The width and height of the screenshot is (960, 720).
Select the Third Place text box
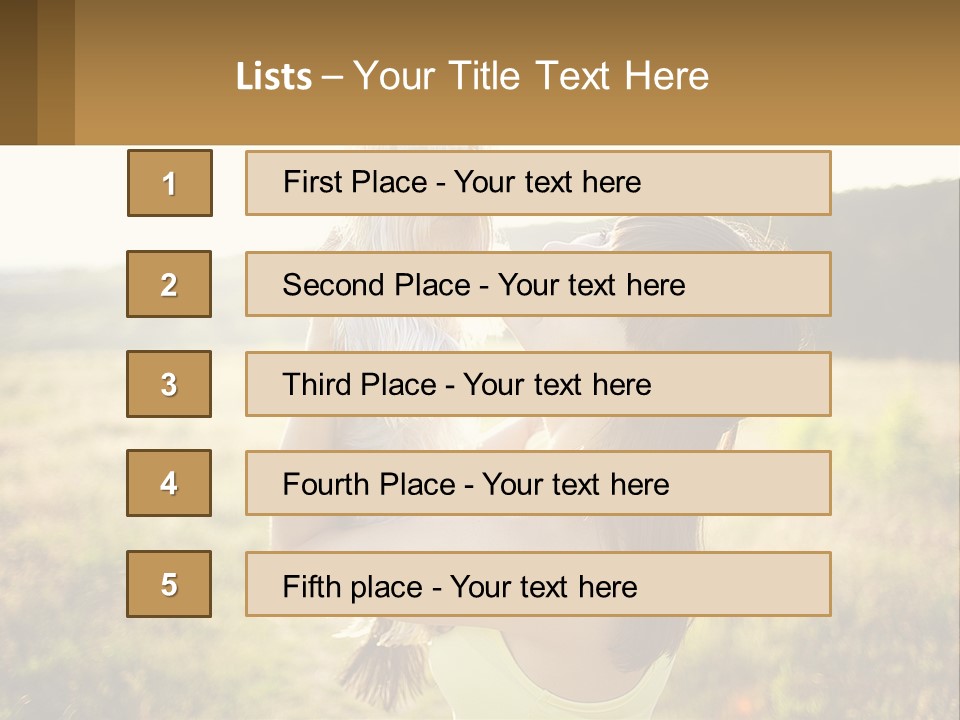(x=538, y=384)
